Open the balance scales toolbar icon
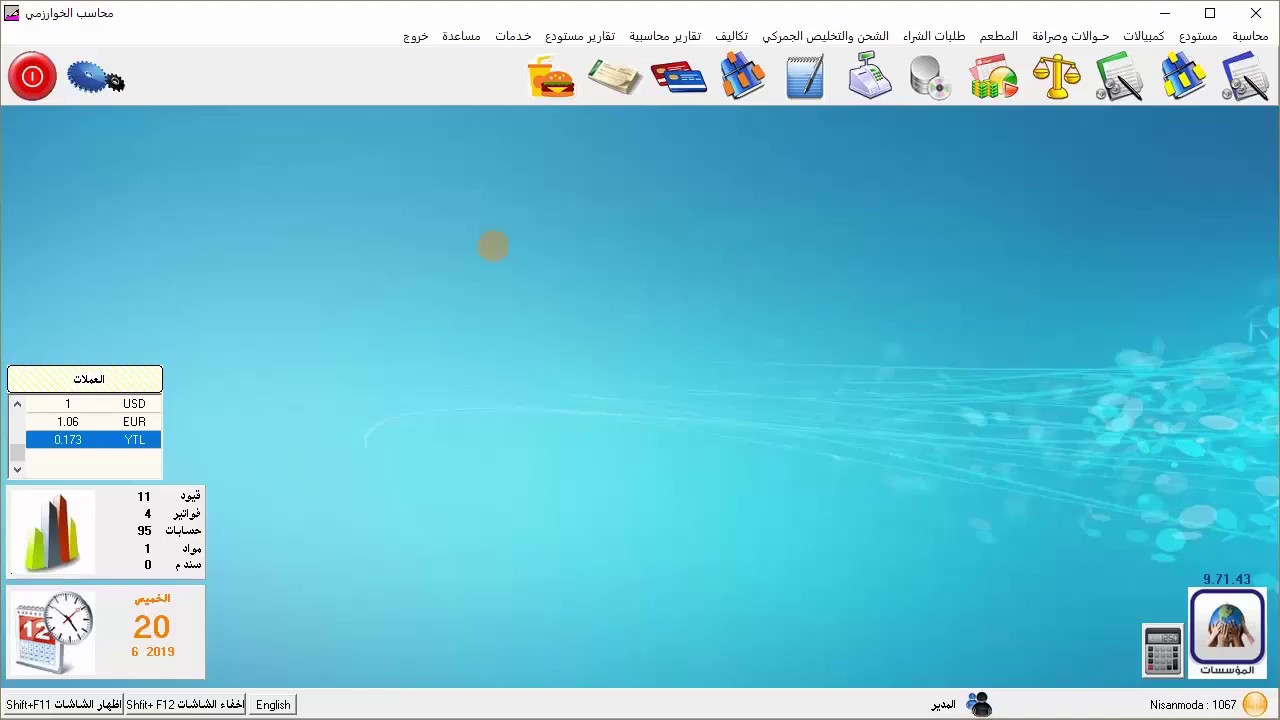 [x=1057, y=77]
